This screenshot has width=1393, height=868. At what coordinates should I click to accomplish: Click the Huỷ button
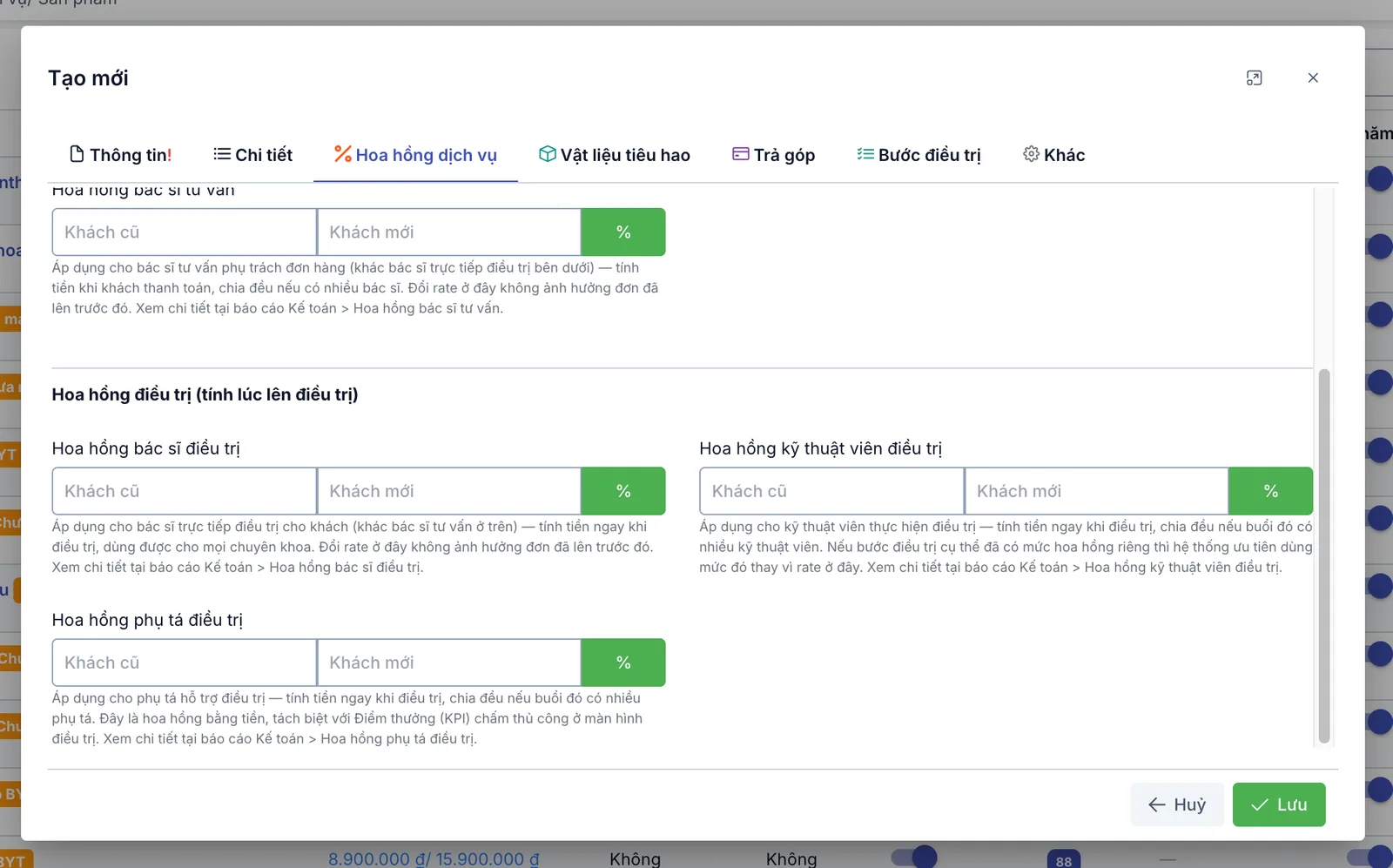coord(1177,804)
